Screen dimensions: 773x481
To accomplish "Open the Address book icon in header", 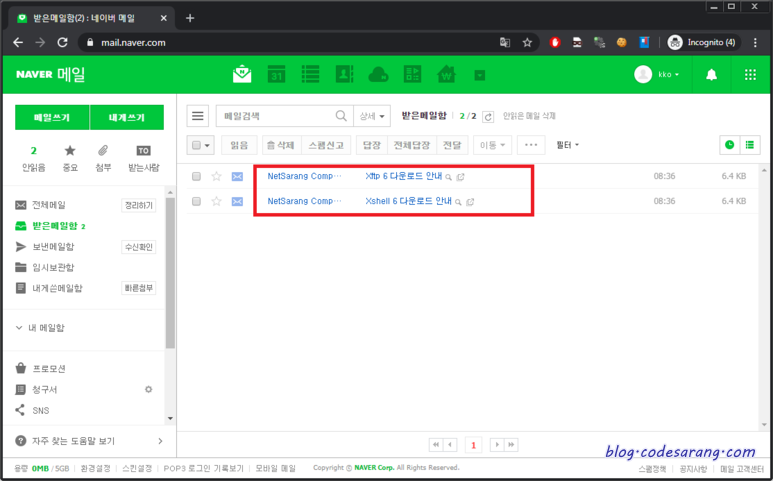I will (344, 74).
